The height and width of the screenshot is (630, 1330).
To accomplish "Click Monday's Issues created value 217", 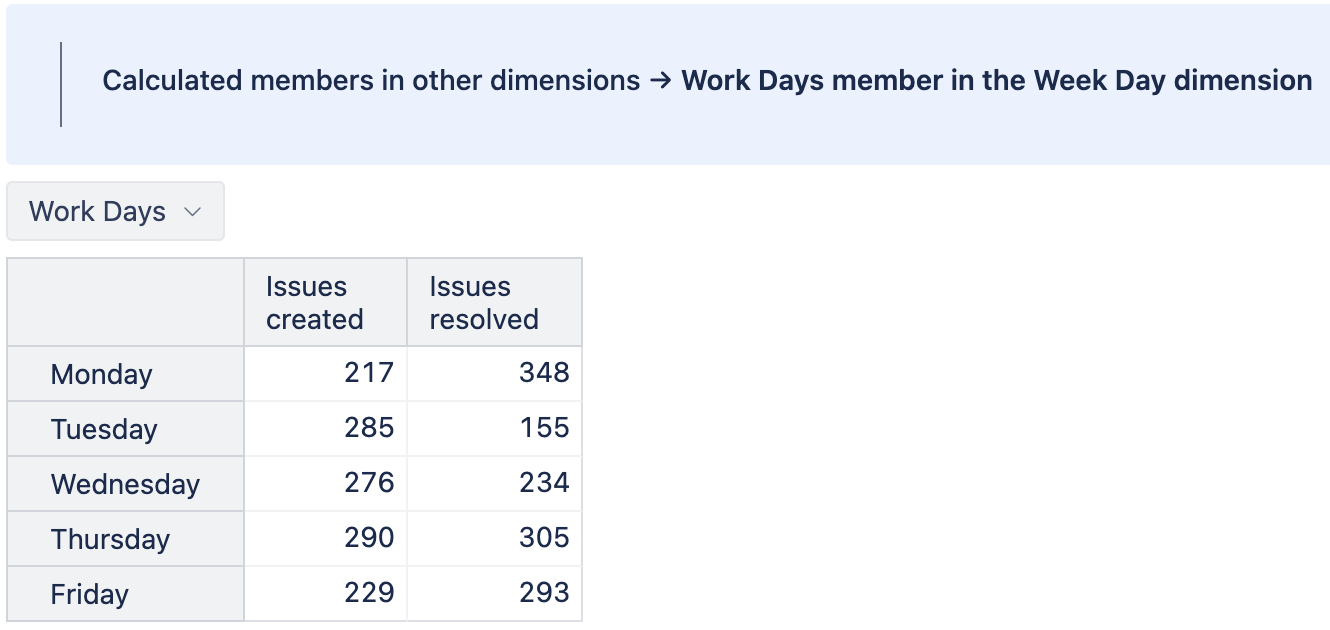I will pos(369,373).
